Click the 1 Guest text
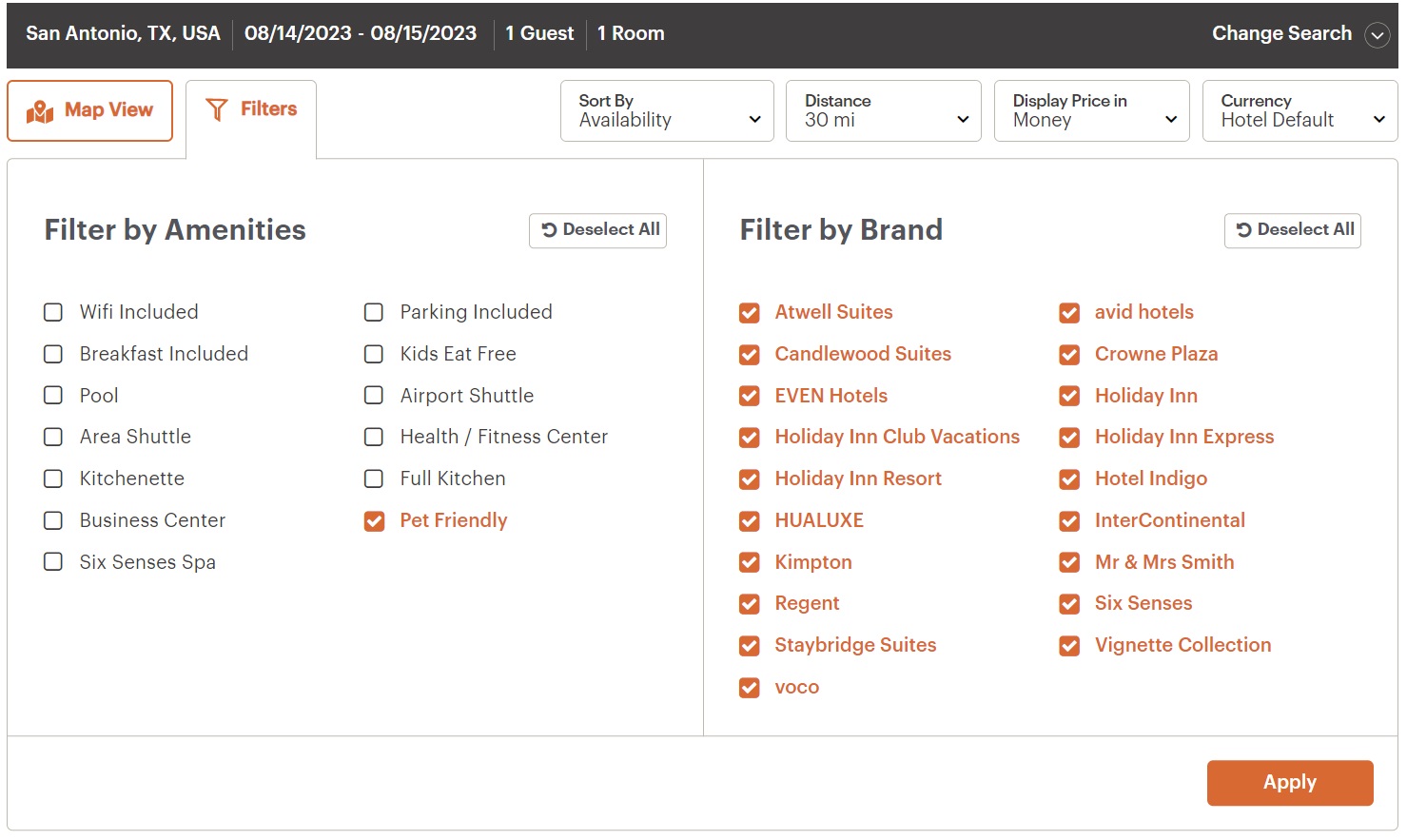 [539, 33]
